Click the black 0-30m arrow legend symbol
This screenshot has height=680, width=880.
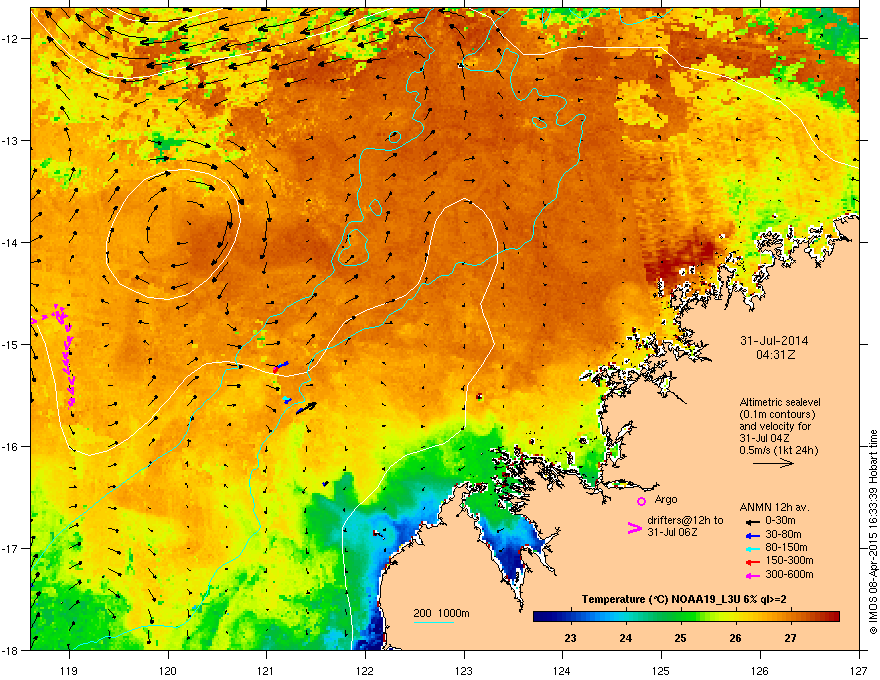751,521
